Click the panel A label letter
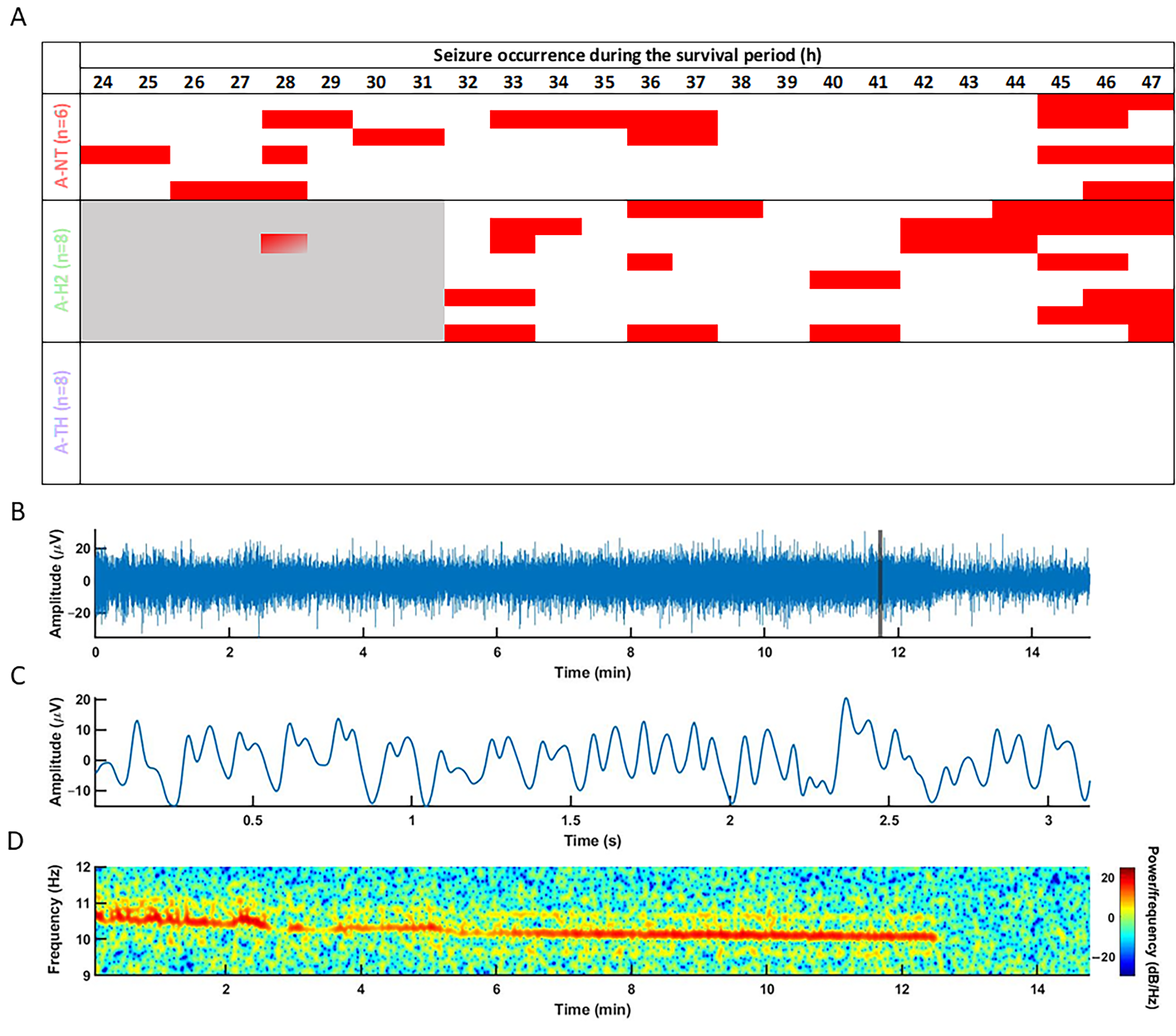The height and width of the screenshot is (1036, 1176). [18, 17]
